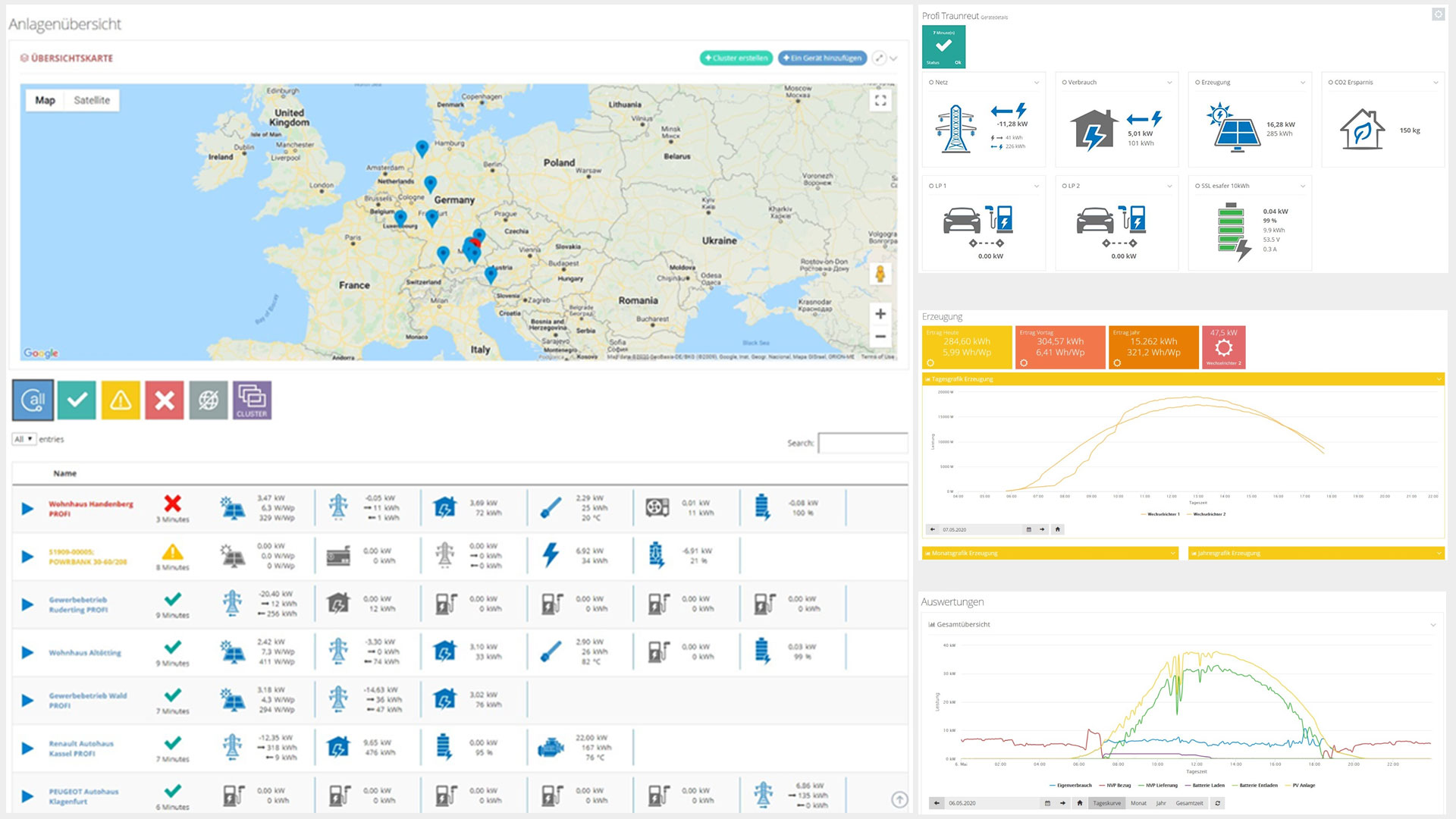Click the device Search input field

(863, 443)
